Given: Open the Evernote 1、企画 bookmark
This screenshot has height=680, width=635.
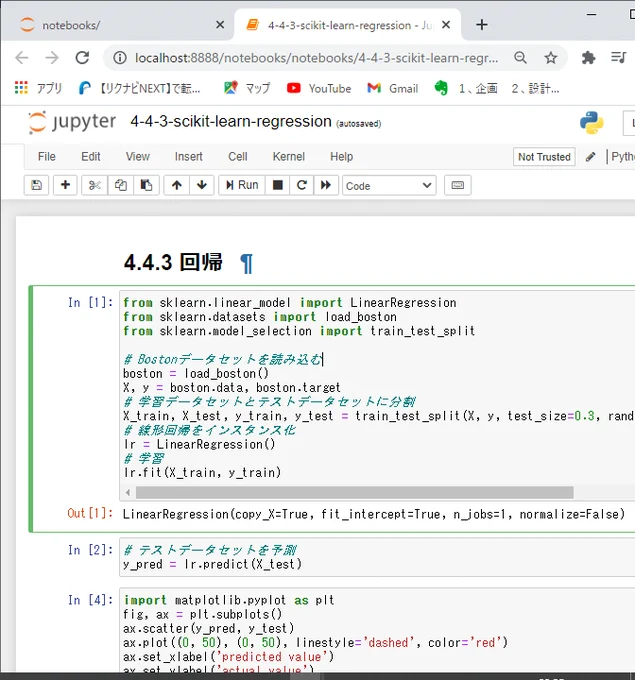Looking at the screenshot, I should (x=466, y=88).
